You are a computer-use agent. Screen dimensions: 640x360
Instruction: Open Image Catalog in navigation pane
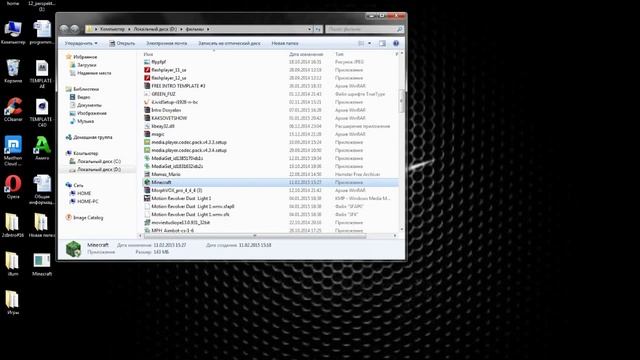click(84, 218)
